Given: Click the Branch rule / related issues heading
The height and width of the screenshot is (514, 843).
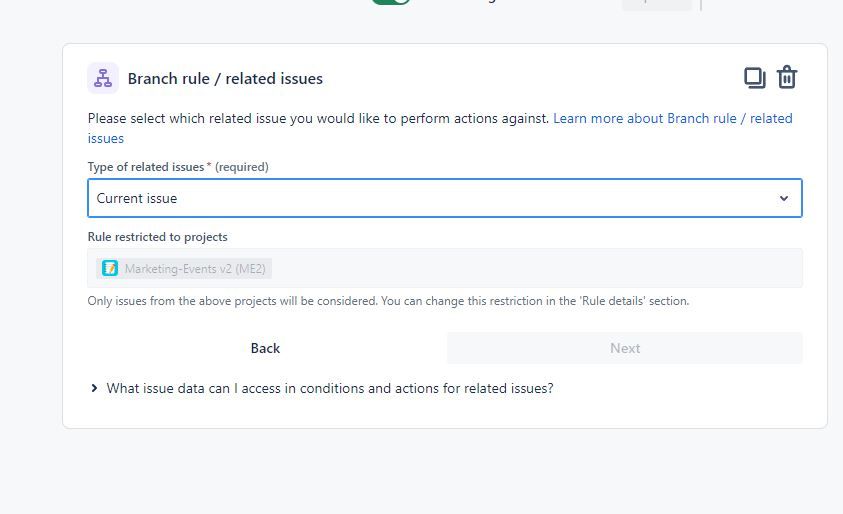Looking at the screenshot, I should click(x=225, y=78).
